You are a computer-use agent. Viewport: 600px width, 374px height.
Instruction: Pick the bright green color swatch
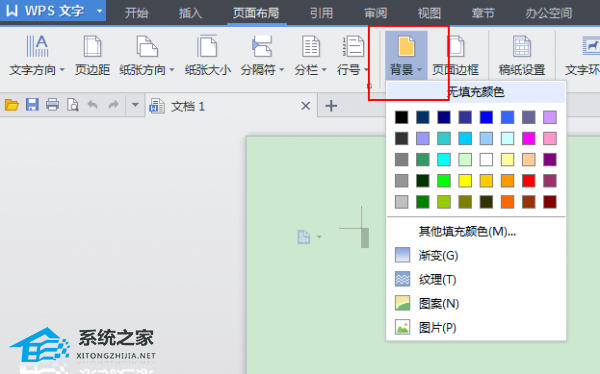[444, 181]
